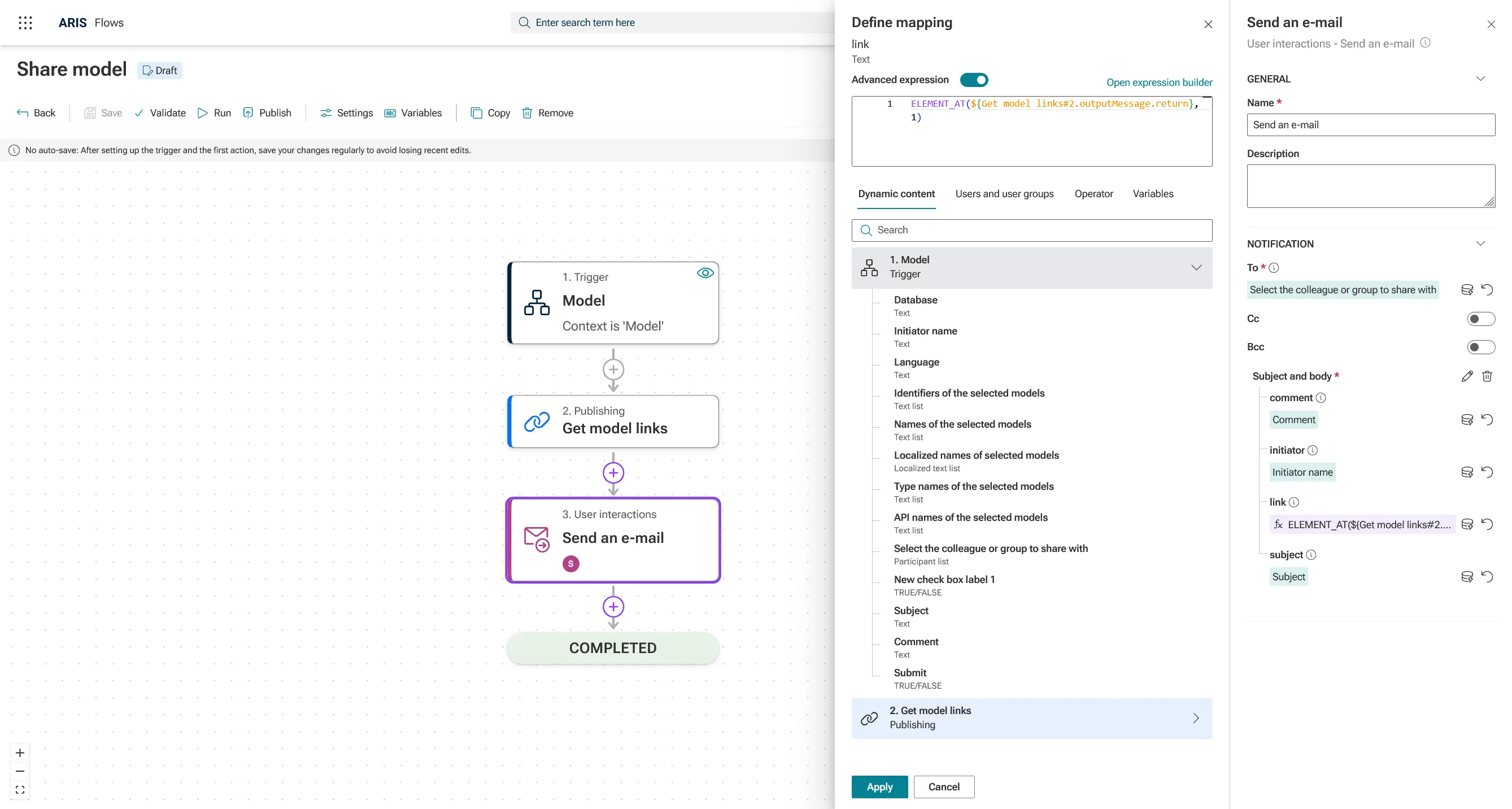Open the apps grid launcher
This screenshot has height=809, width=1512.
(x=25, y=23)
